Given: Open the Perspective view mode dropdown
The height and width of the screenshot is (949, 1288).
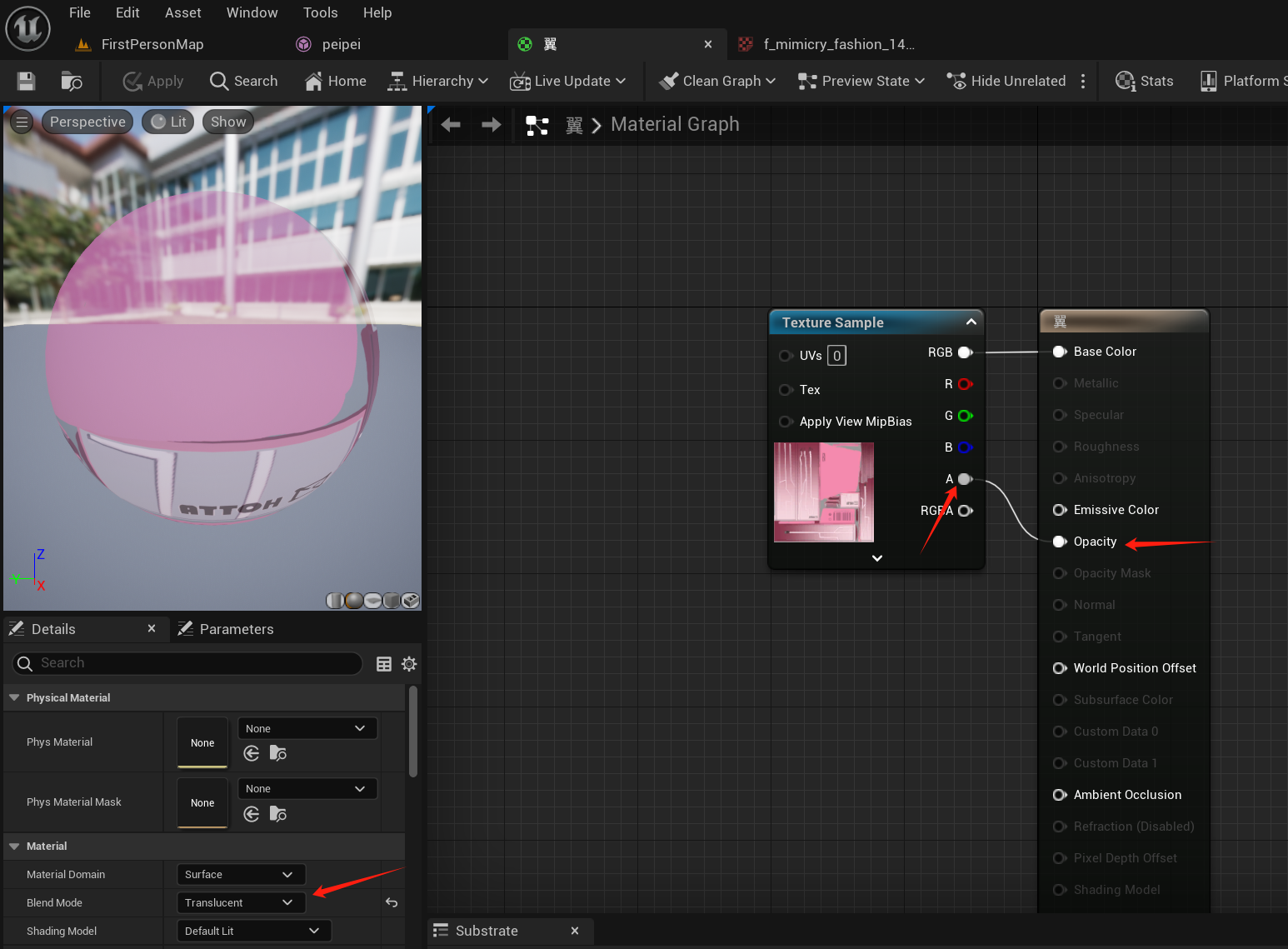Looking at the screenshot, I should [87, 122].
